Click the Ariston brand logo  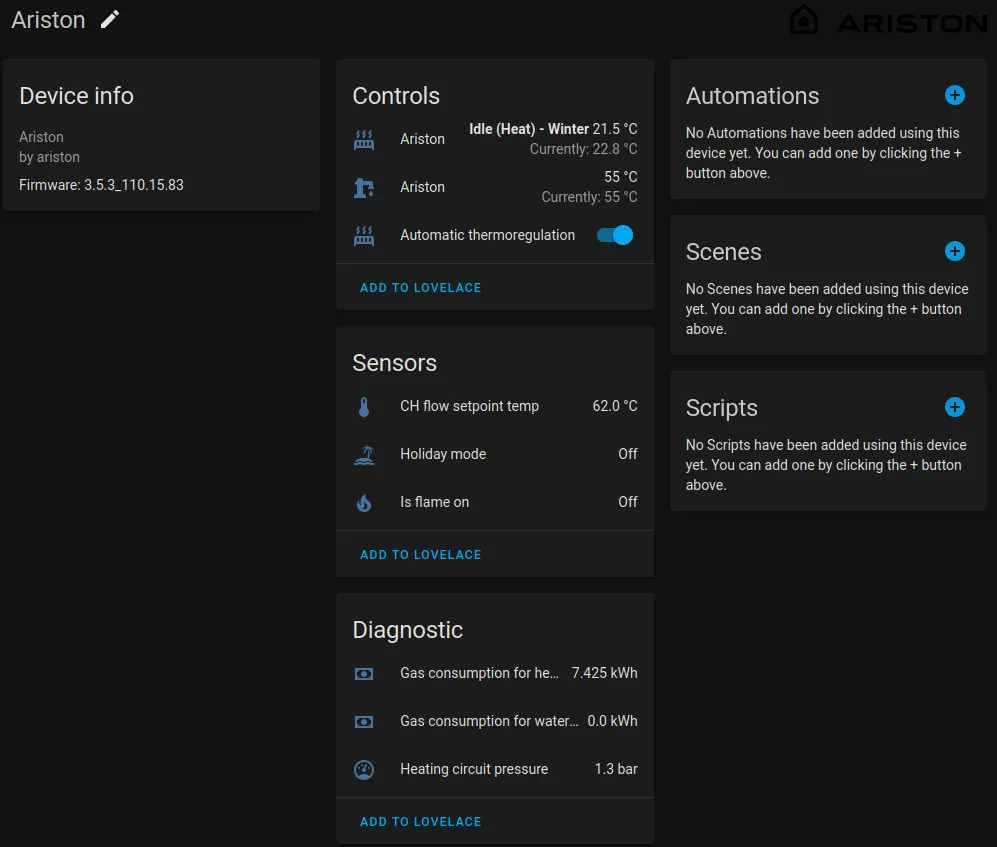click(x=888, y=21)
